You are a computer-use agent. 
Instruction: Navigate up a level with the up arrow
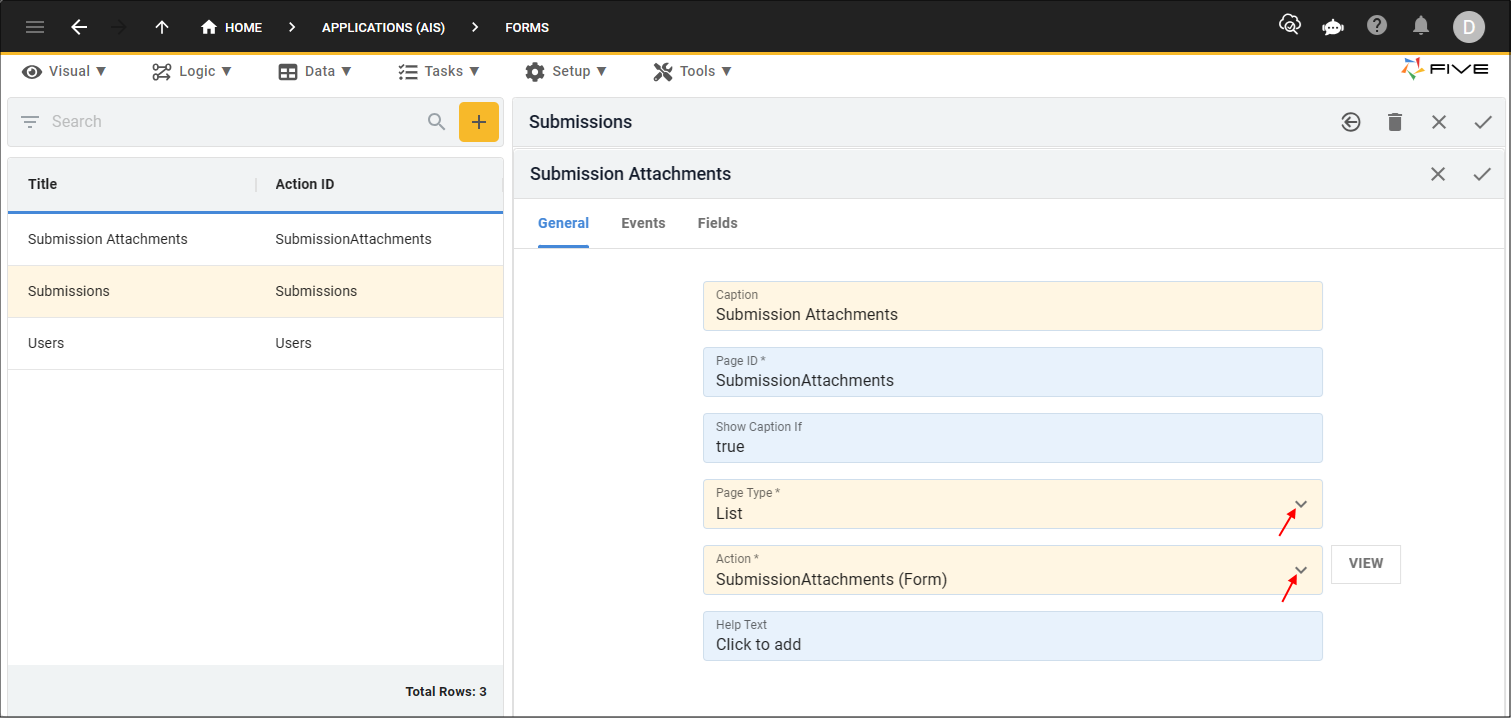tap(161, 27)
